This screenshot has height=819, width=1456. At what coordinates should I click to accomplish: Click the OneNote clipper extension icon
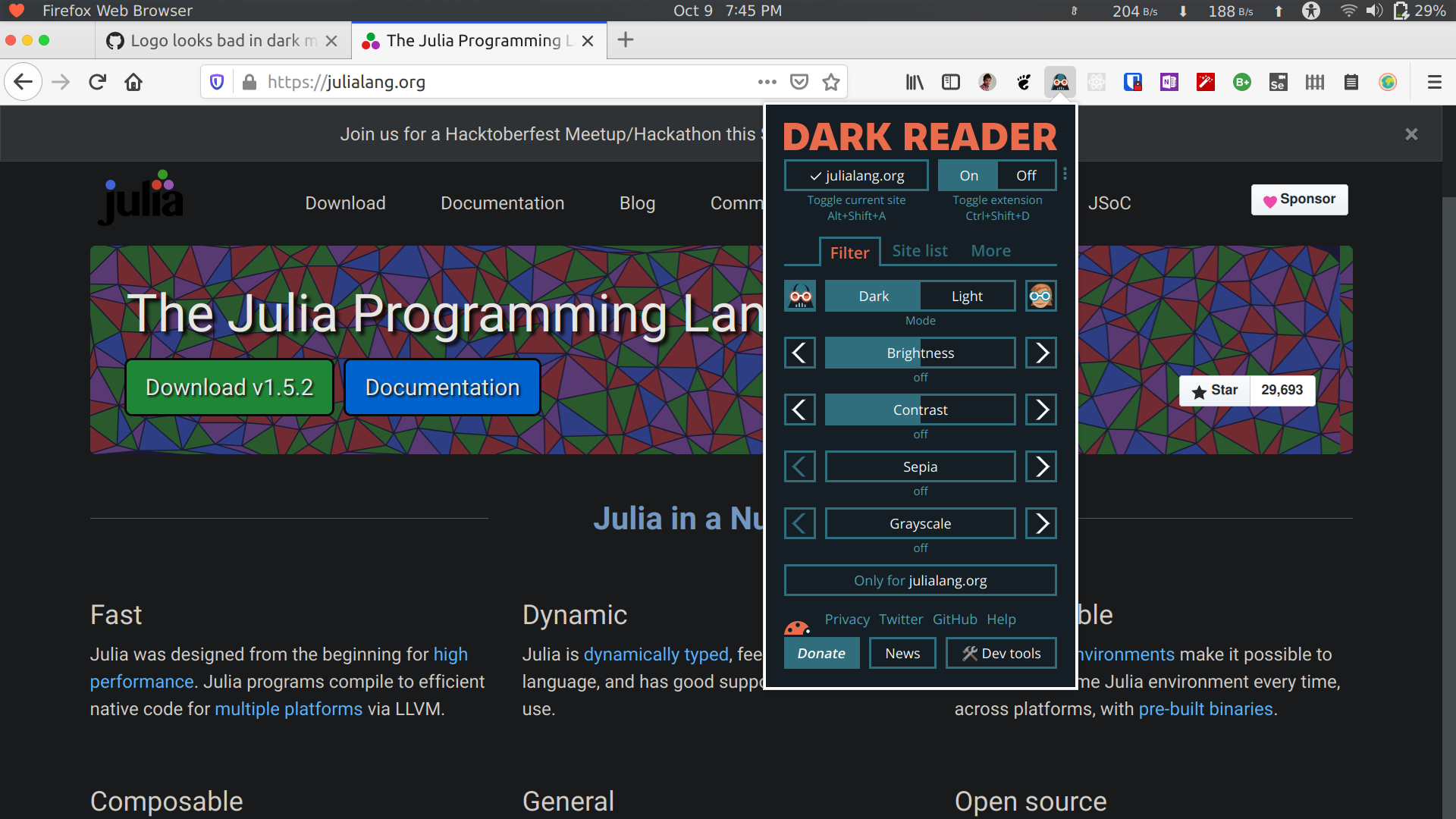click(1169, 82)
